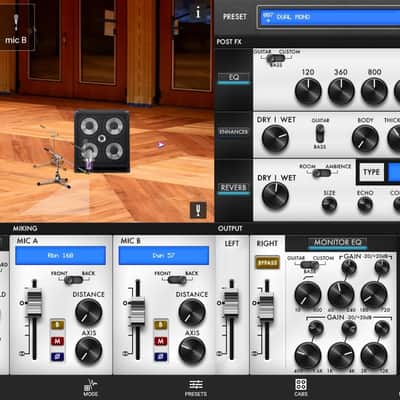The width and height of the screenshot is (400, 400).
Task: Click the 360 Hz EQ knob
Action: click(x=341, y=91)
